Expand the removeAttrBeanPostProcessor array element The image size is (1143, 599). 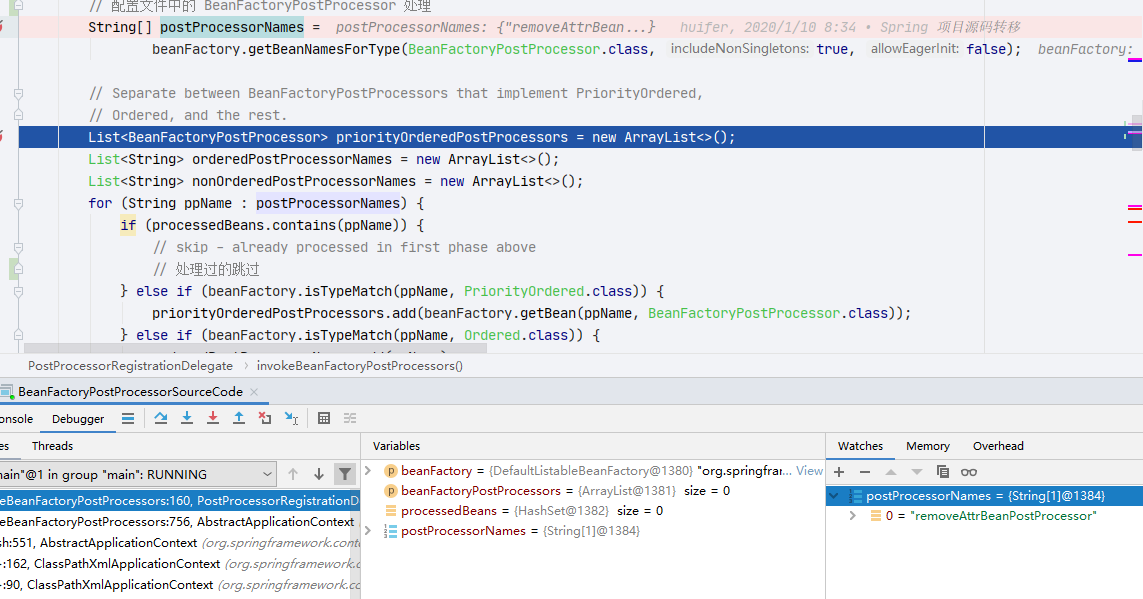tap(852, 516)
